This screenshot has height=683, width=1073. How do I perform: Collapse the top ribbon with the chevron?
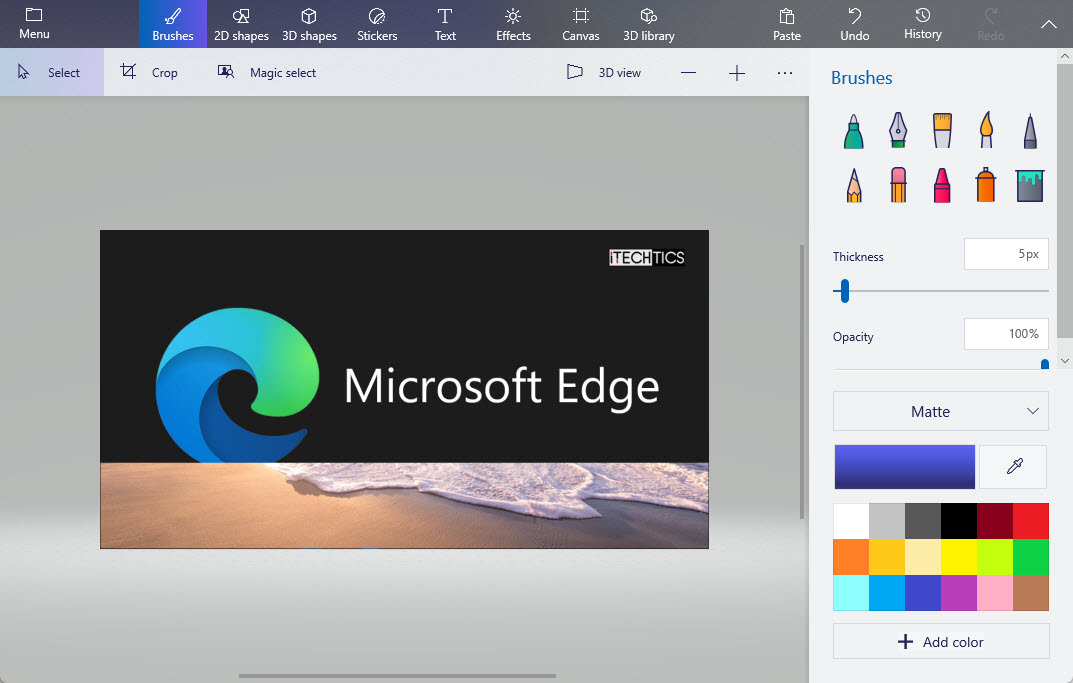click(x=1048, y=24)
